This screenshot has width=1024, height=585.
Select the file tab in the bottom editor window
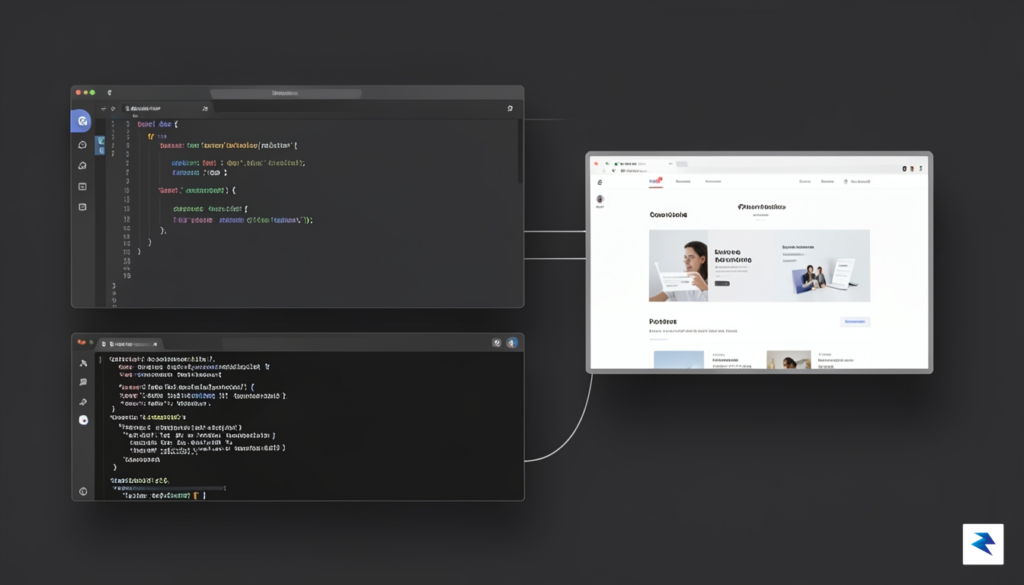click(x=131, y=343)
